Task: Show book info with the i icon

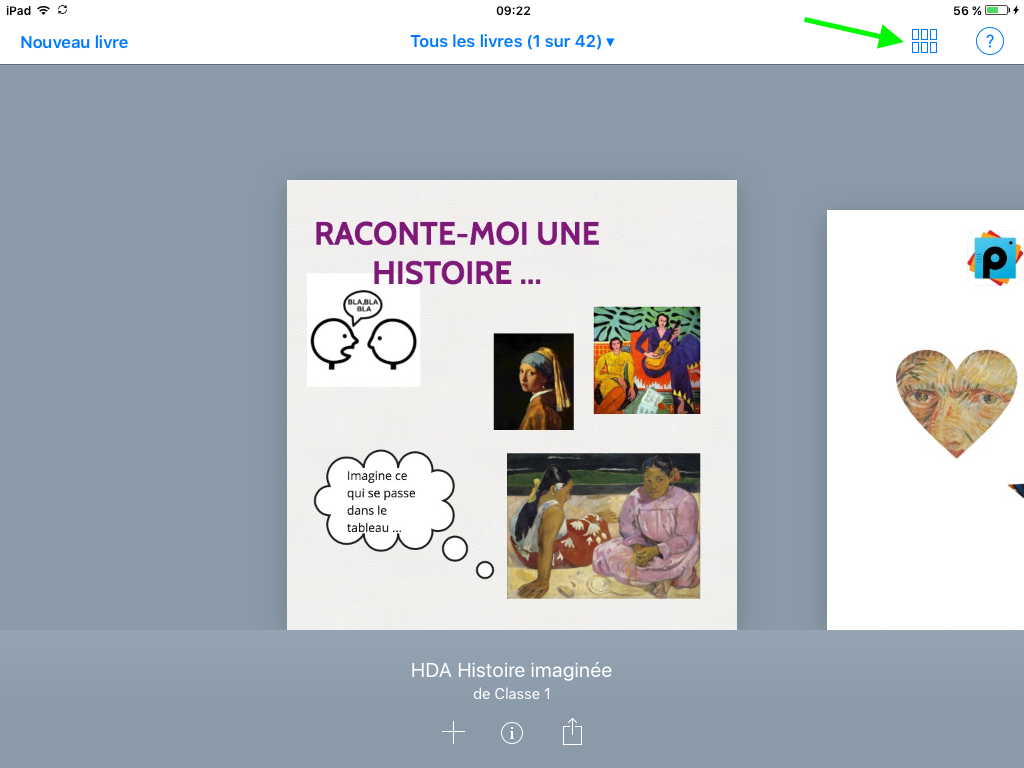Action: point(511,733)
